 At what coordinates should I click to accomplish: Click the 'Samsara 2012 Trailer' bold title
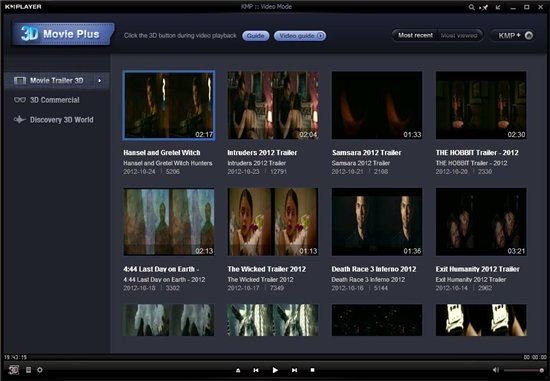point(367,153)
